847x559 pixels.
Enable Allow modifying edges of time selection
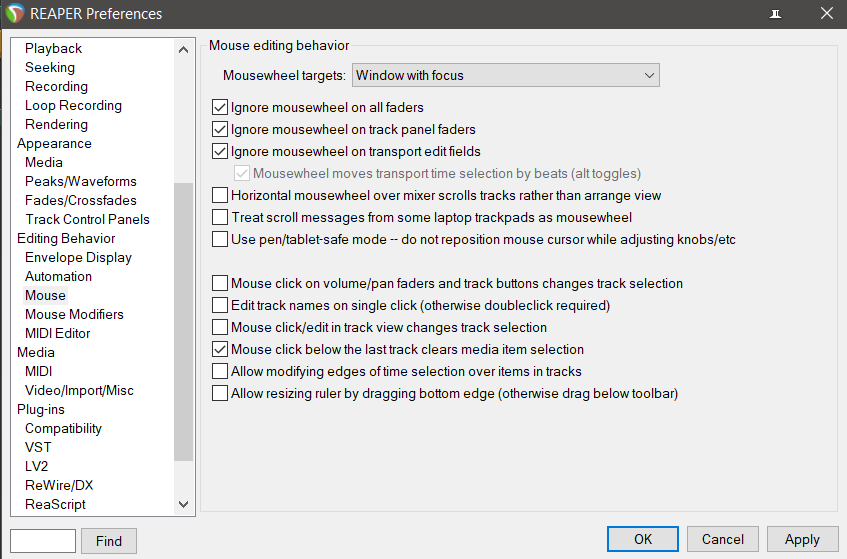pyautogui.click(x=220, y=372)
